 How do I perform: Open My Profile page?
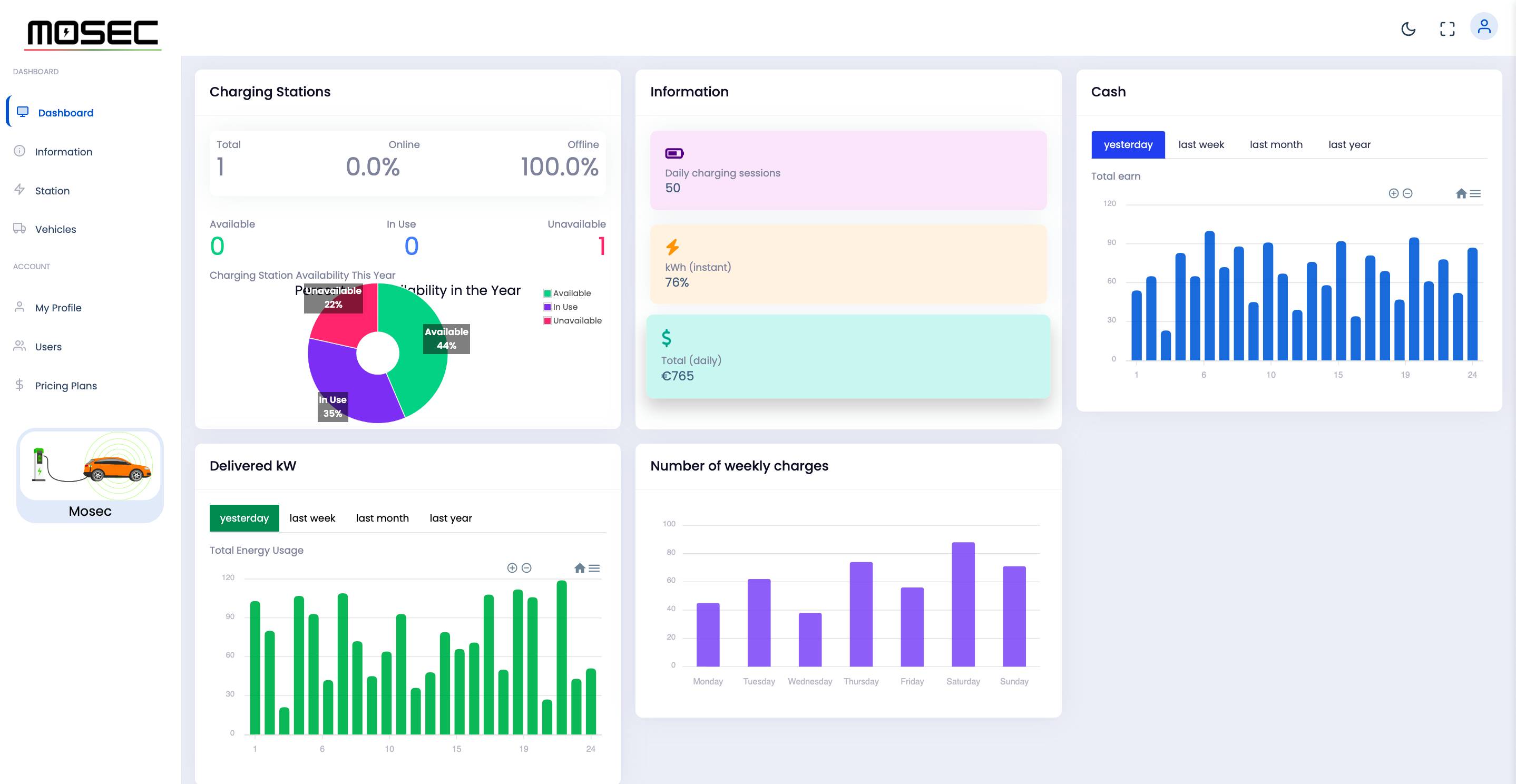tap(58, 307)
